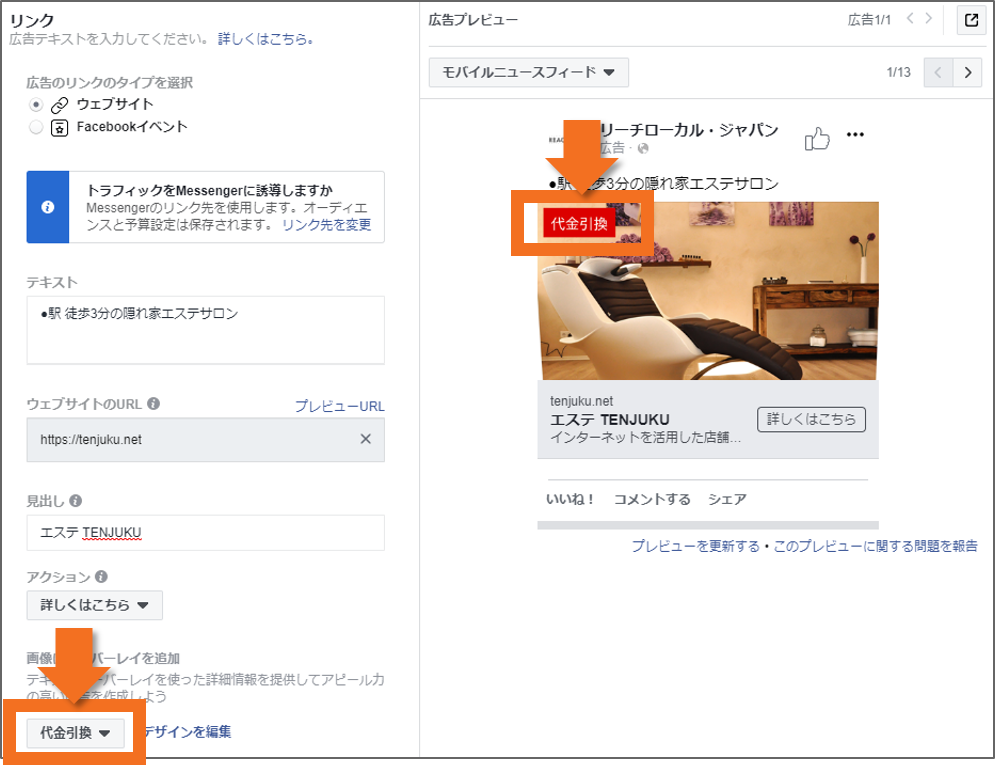Open preview in new window icon
995x765 pixels.
click(971, 20)
